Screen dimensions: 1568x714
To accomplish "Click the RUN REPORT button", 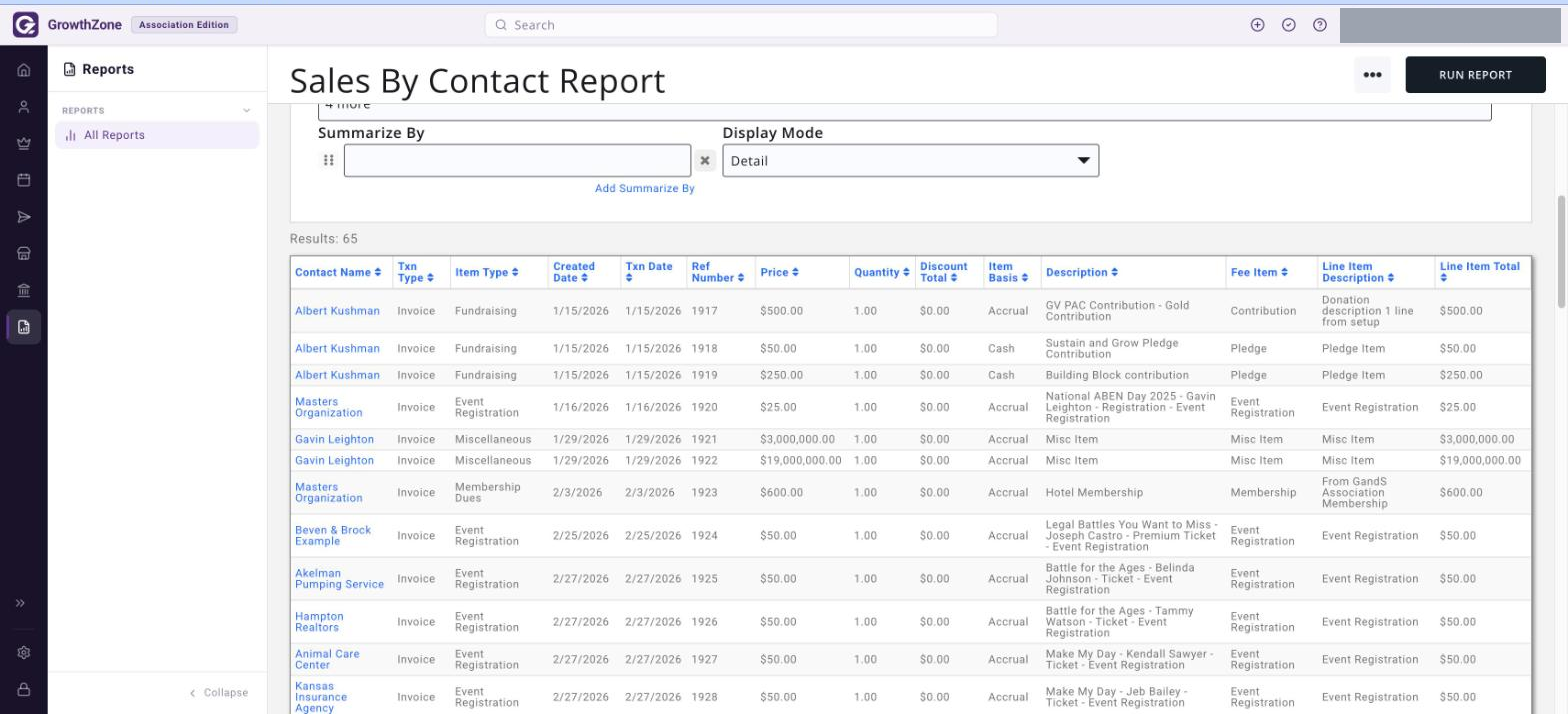I will pyautogui.click(x=1475, y=75).
